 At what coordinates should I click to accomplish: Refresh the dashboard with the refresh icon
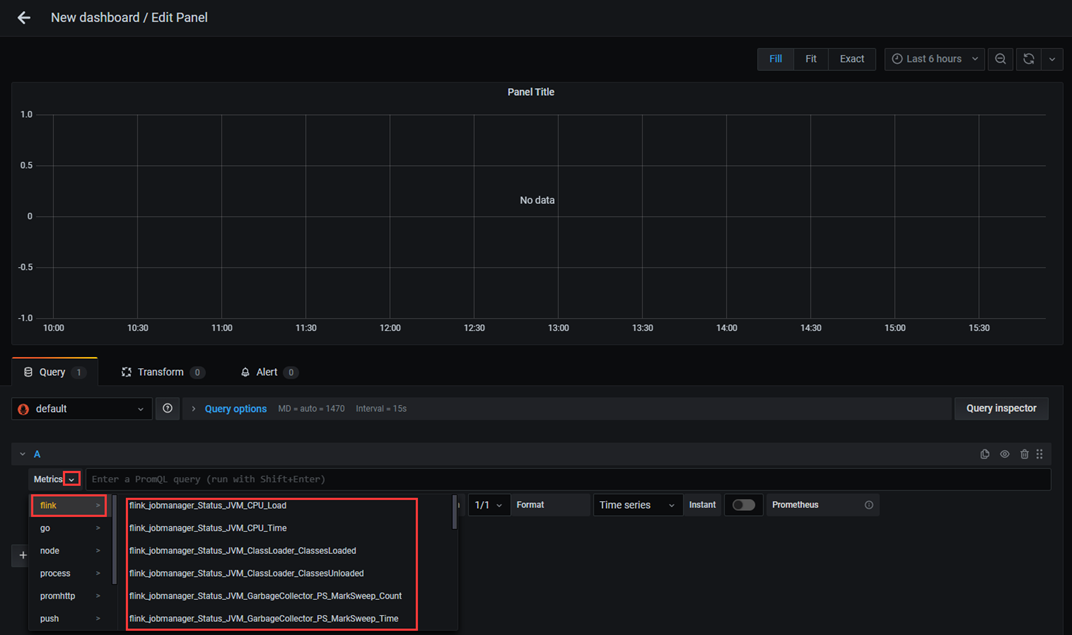click(1028, 59)
